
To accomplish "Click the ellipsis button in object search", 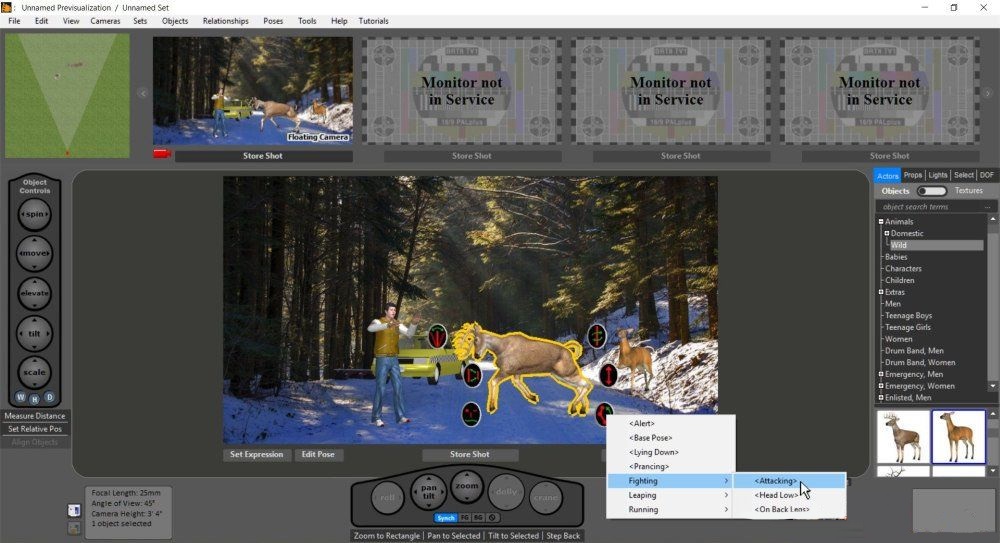I will pyautogui.click(x=988, y=207).
